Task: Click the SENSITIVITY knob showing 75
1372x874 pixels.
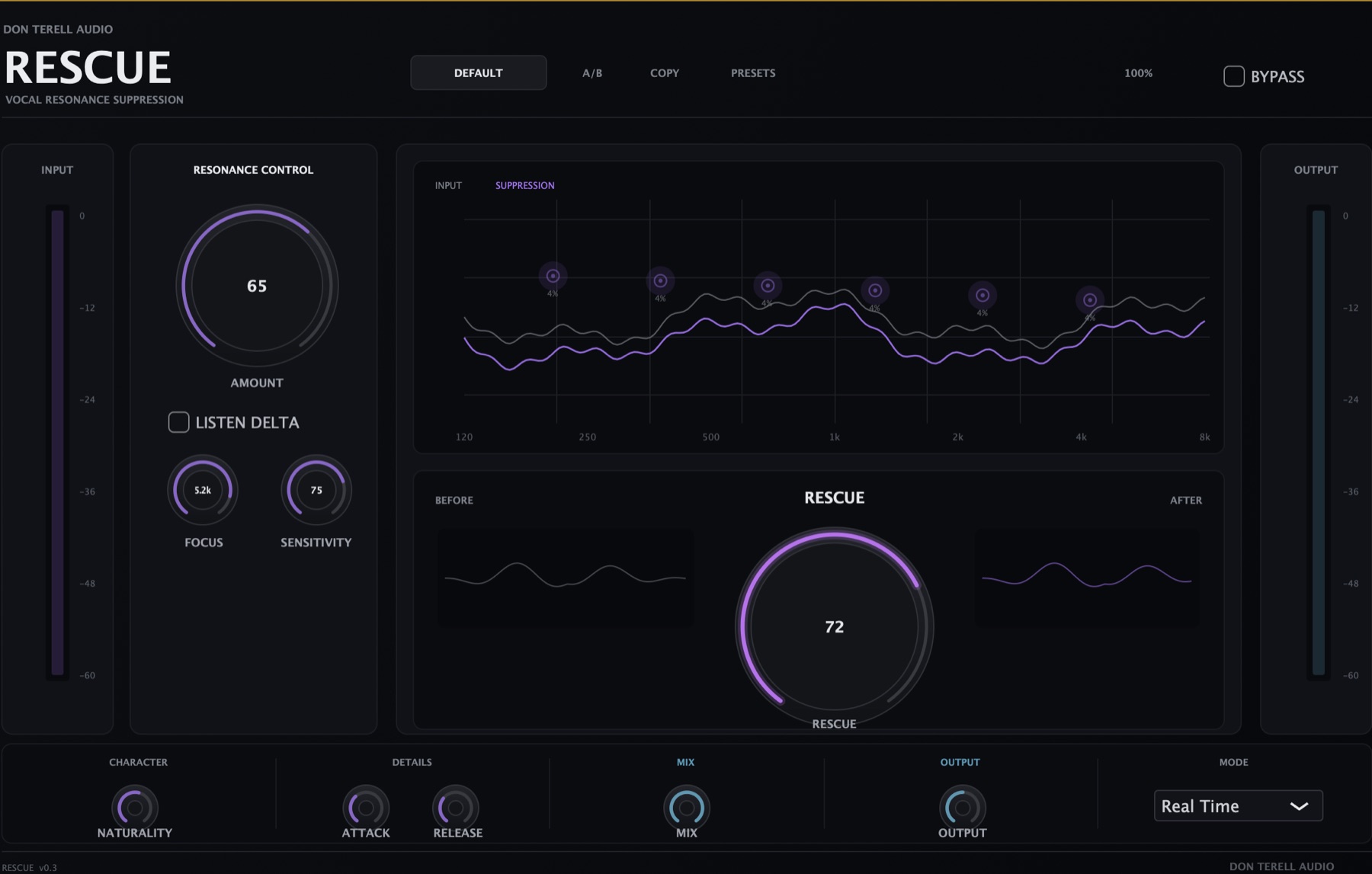Action: pyautogui.click(x=316, y=490)
